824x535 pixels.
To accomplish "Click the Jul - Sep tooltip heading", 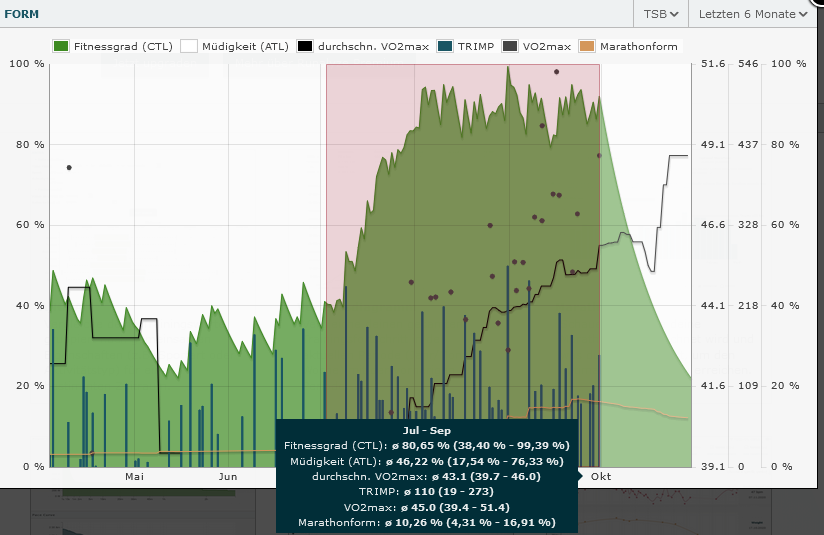I will click(426, 430).
